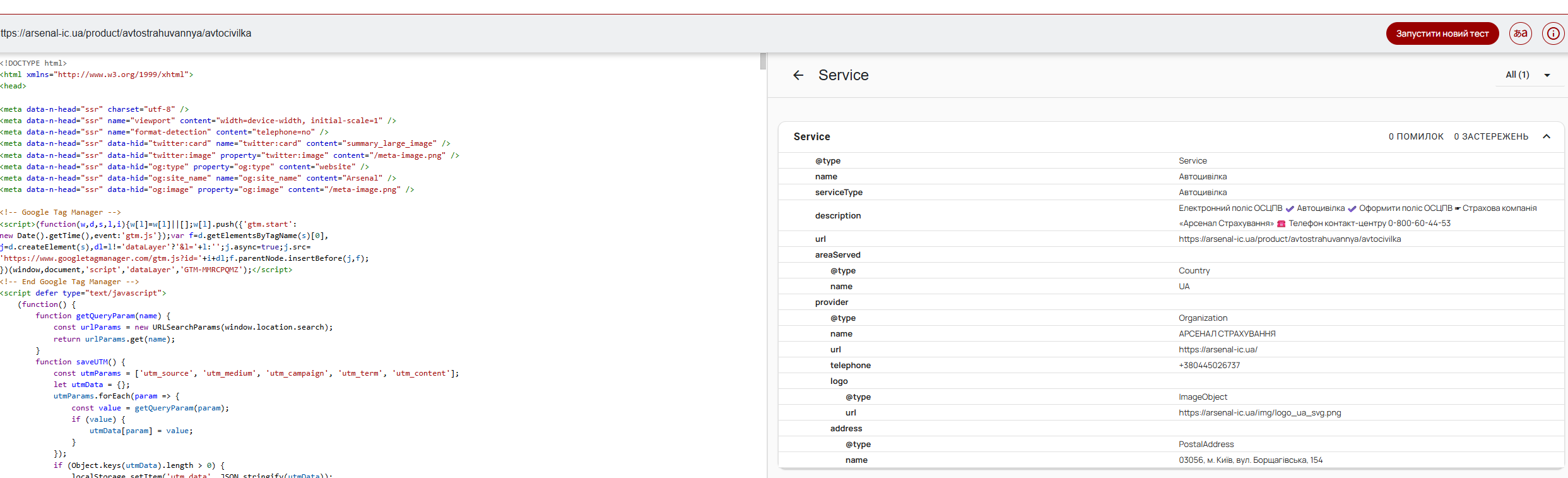This screenshot has width=1568, height=478.
Task: Click the 'Service' page heading
Action: tap(844, 75)
